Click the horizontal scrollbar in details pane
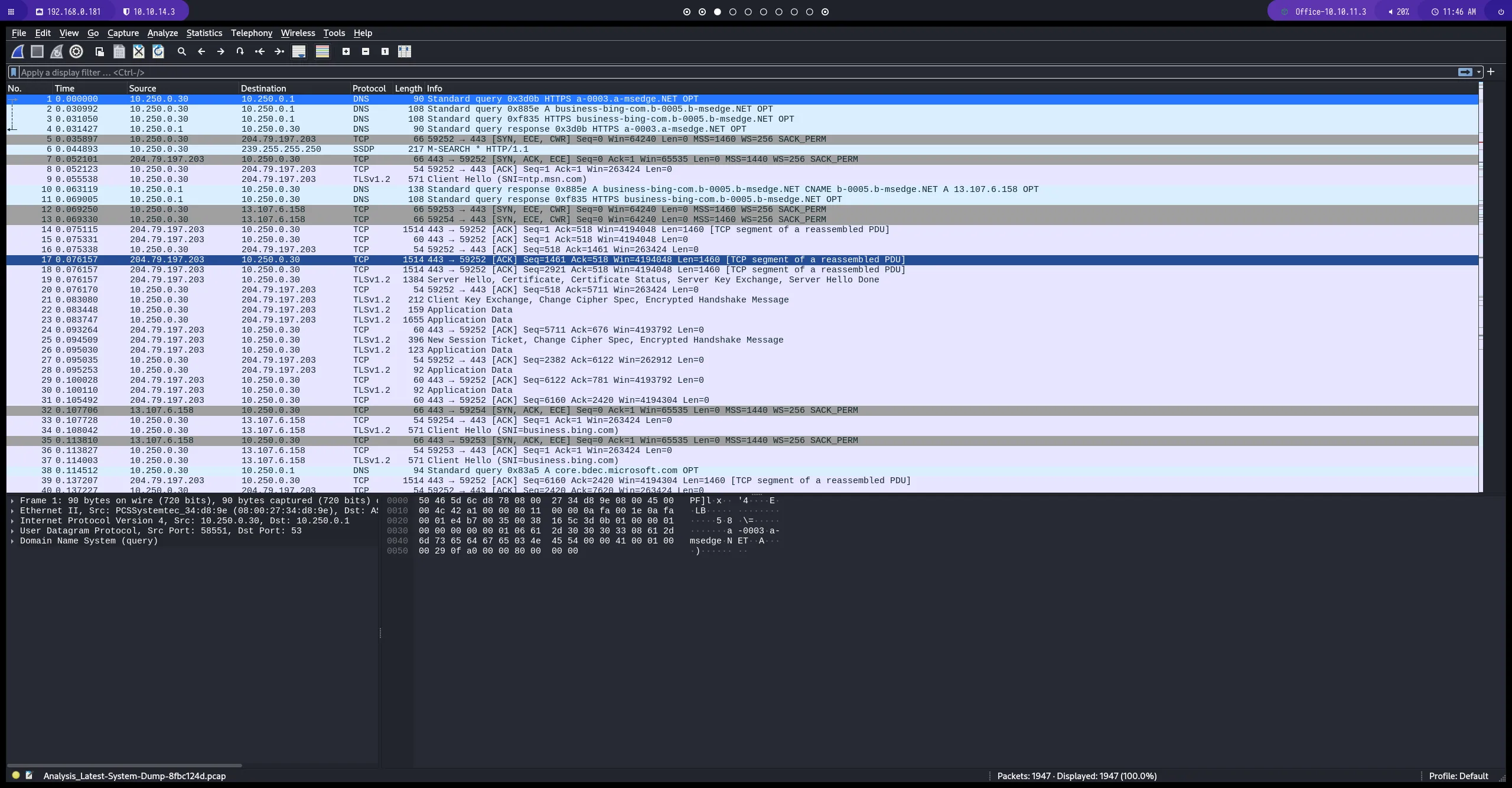The height and width of the screenshot is (788, 1512). (x=125, y=765)
